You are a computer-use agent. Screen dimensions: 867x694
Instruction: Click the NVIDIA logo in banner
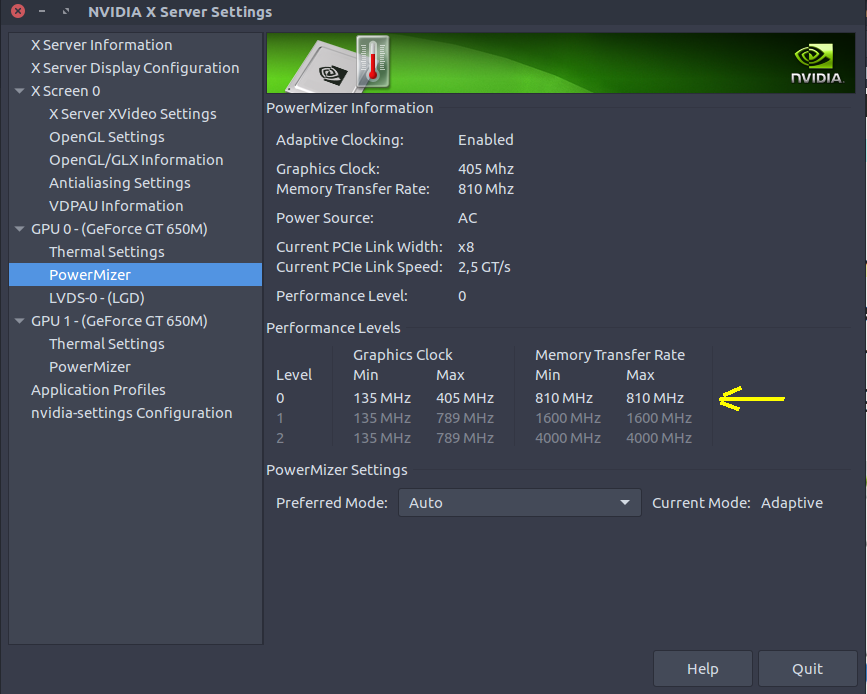pos(816,64)
